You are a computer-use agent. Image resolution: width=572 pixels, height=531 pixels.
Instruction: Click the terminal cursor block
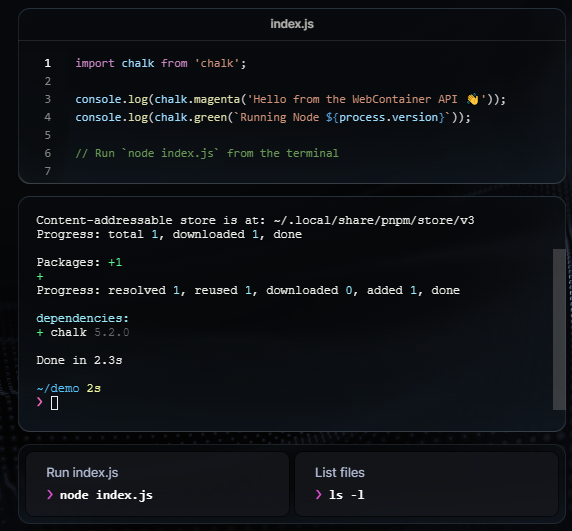tap(54, 403)
